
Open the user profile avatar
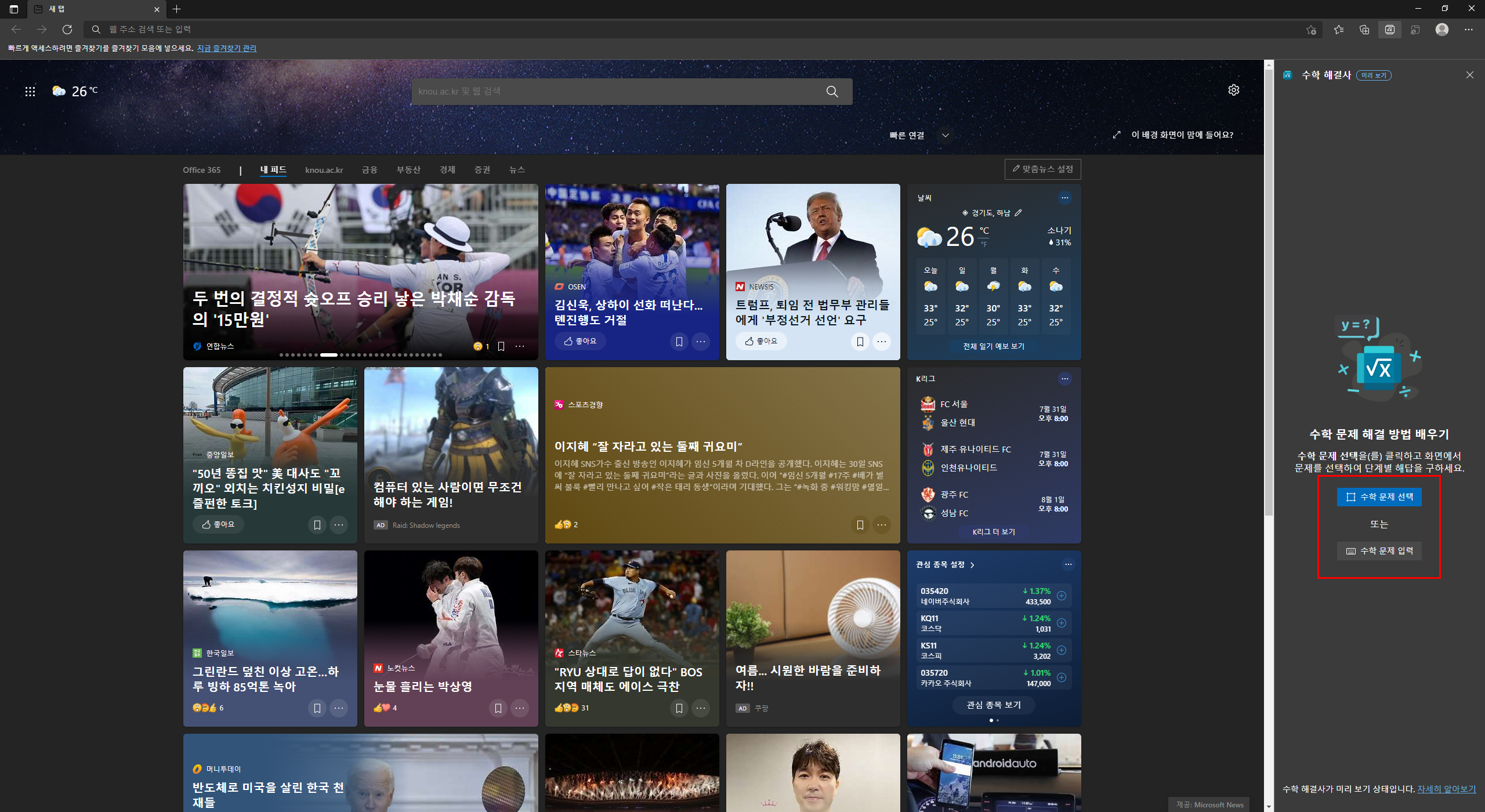[1441, 30]
